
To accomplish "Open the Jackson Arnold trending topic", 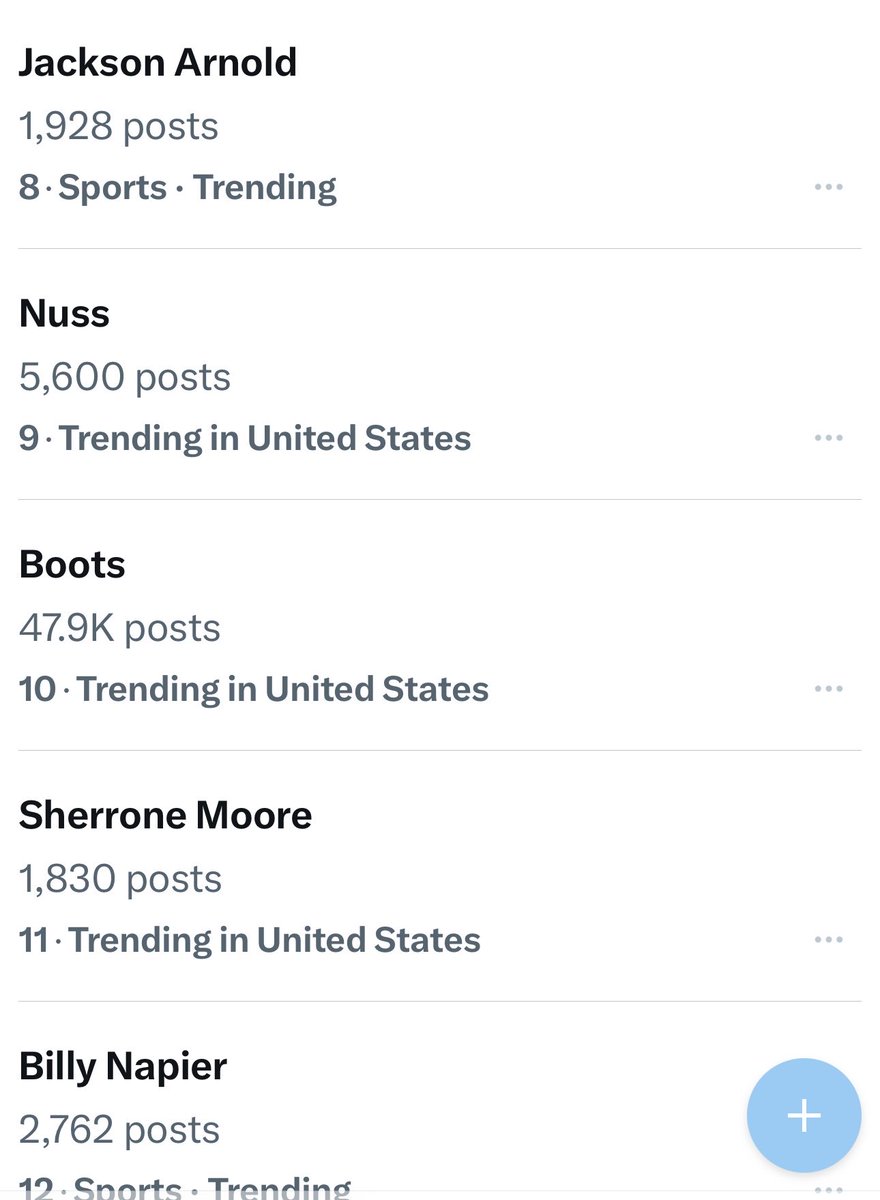I will pyautogui.click(x=158, y=63).
